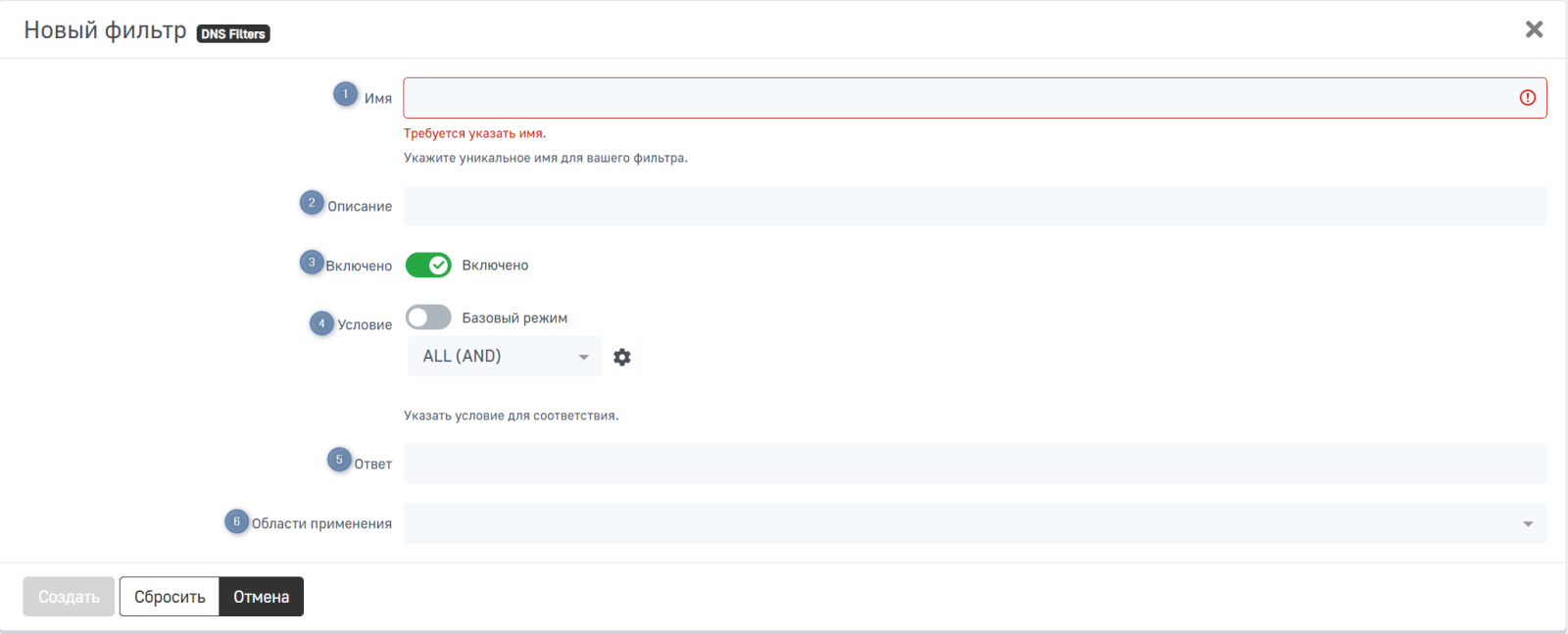
Task: Enable the Базовый режим toggle
Action: pos(428,317)
